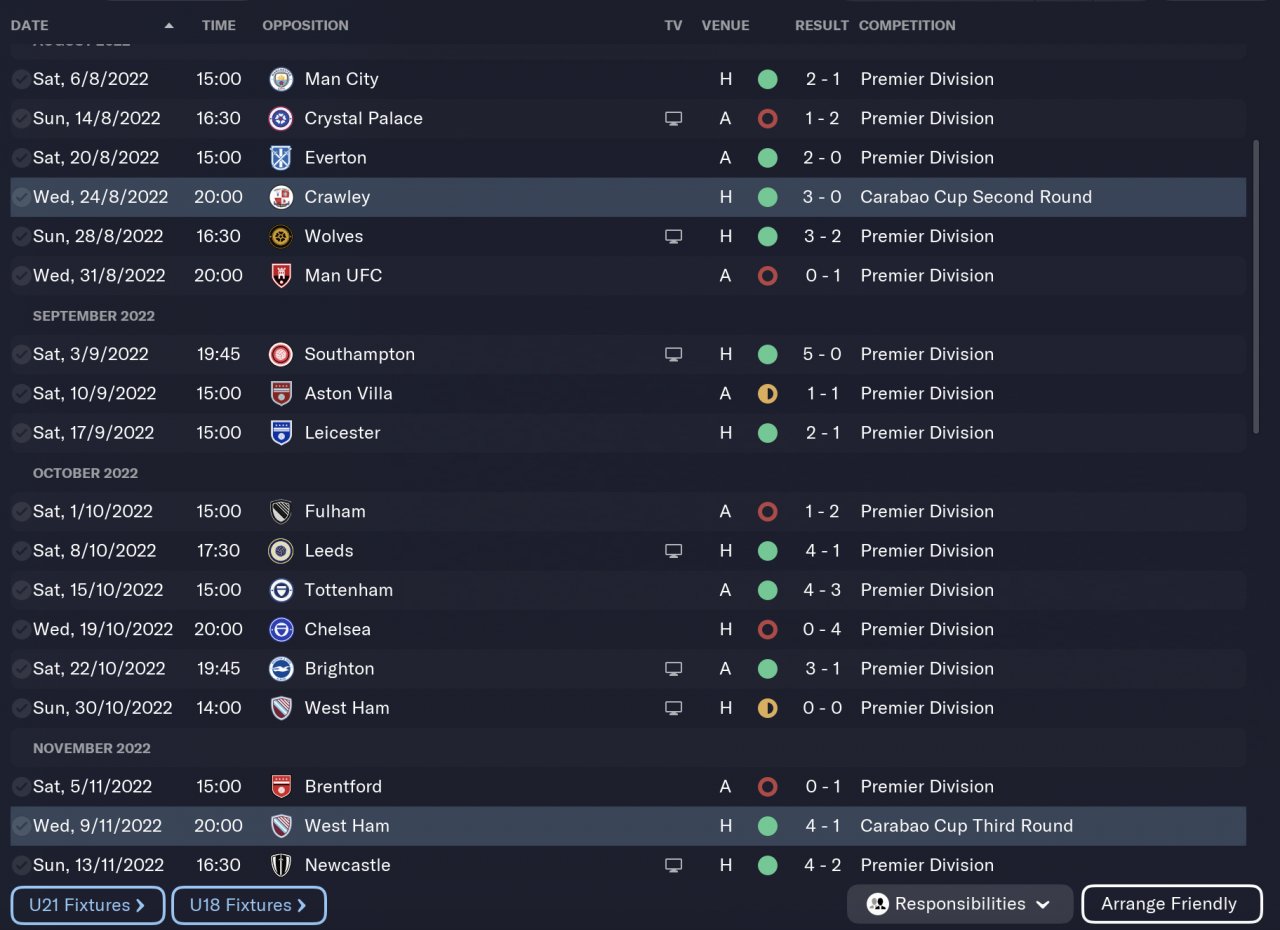Select the Southampton club badge
Image resolution: width=1280 pixels, height=930 pixels.
point(281,354)
